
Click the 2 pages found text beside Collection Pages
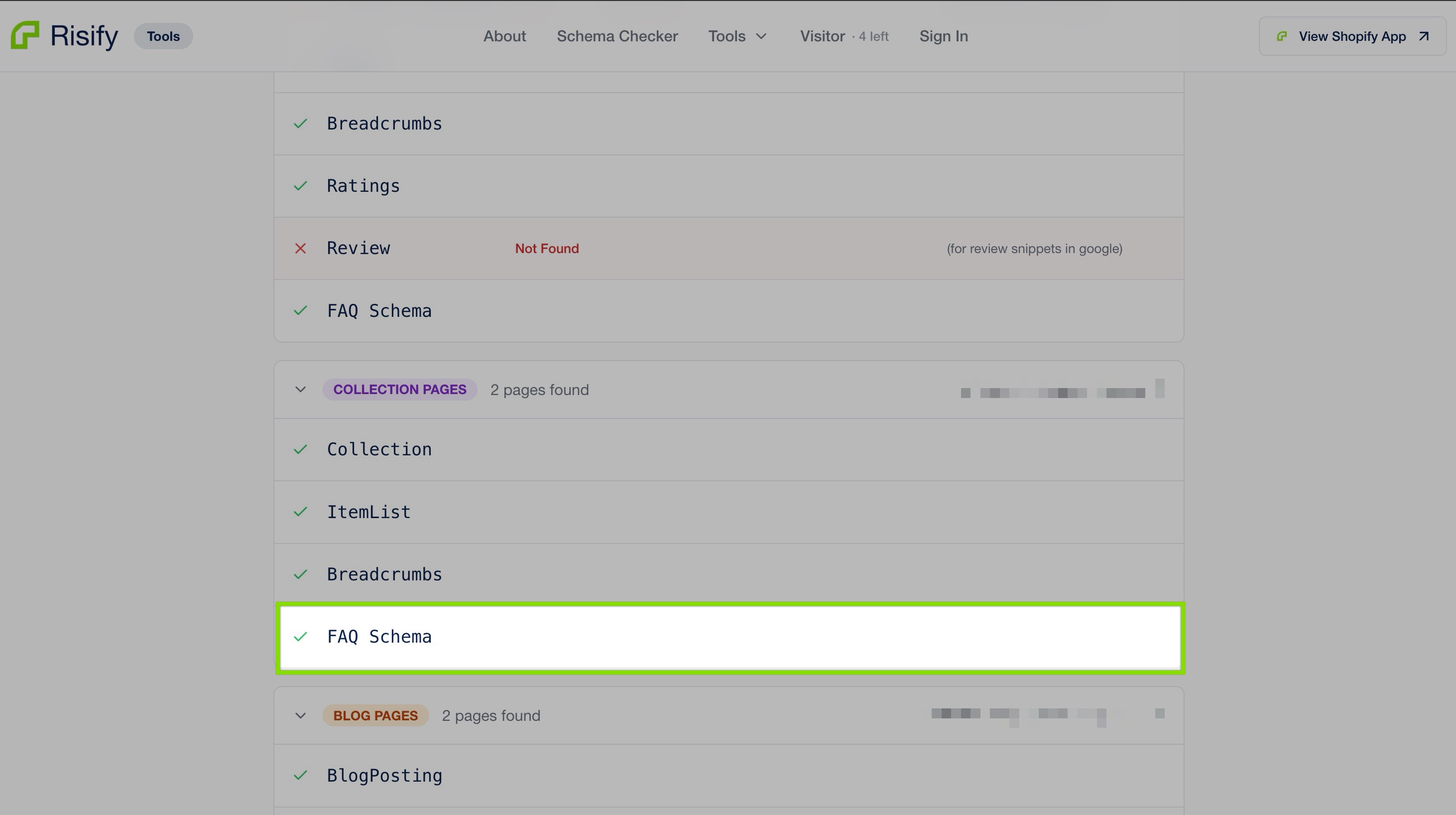point(539,390)
